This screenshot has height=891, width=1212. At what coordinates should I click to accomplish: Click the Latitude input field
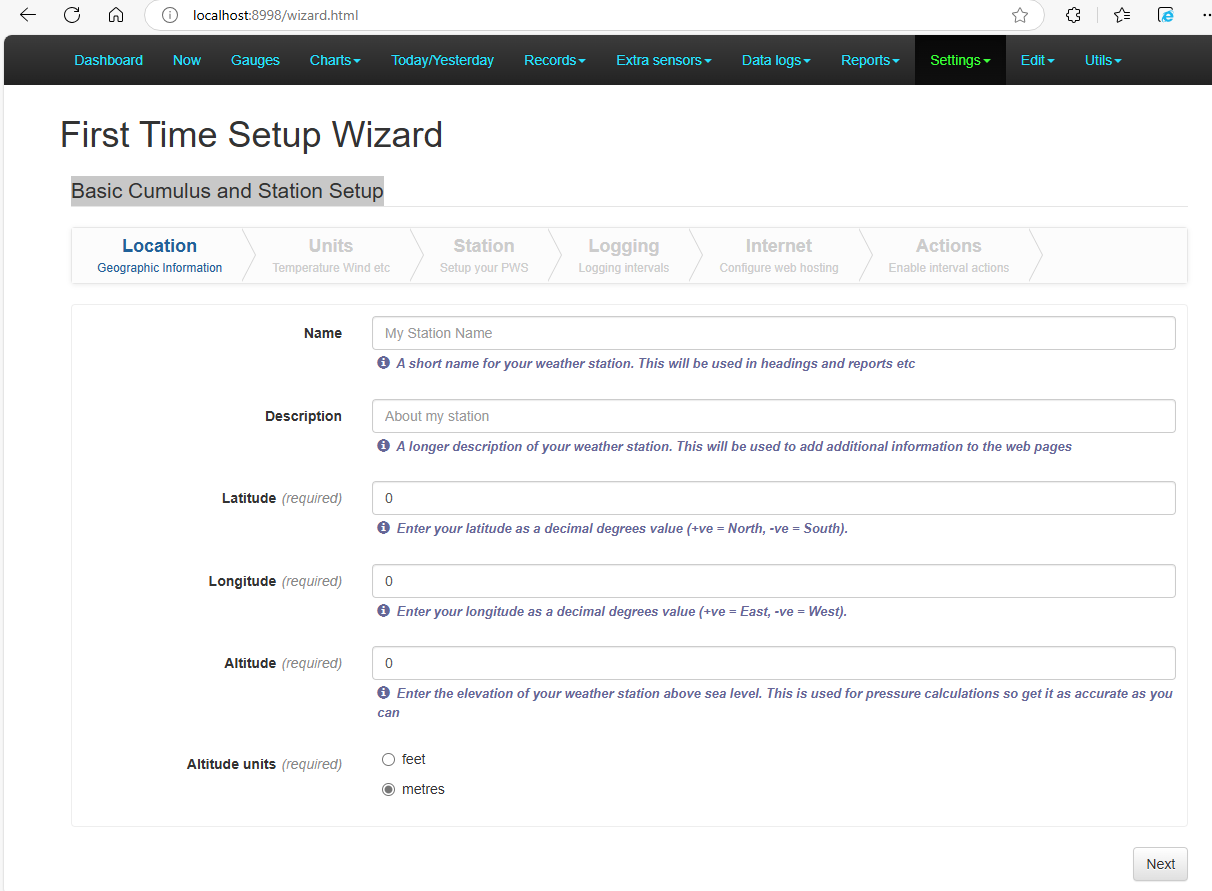(774, 498)
